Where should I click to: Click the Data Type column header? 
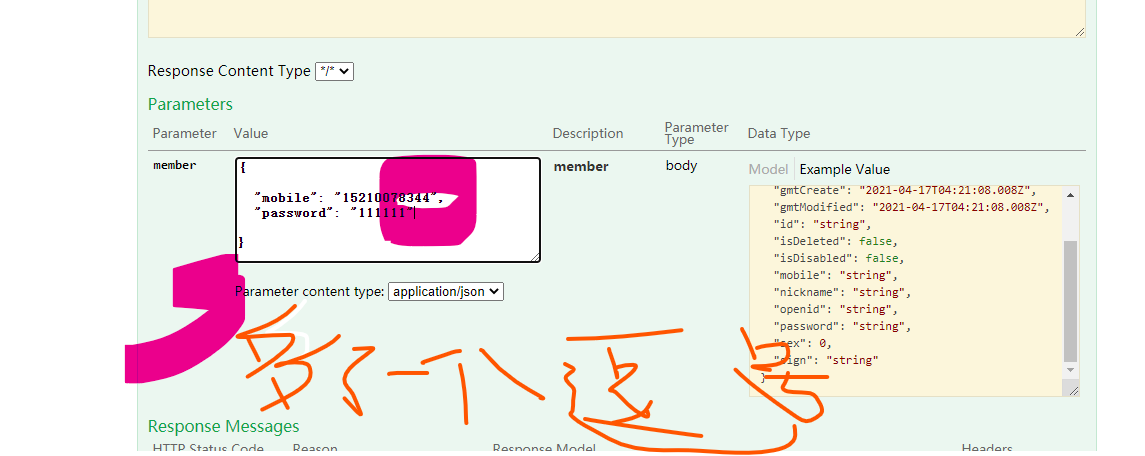coord(779,133)
